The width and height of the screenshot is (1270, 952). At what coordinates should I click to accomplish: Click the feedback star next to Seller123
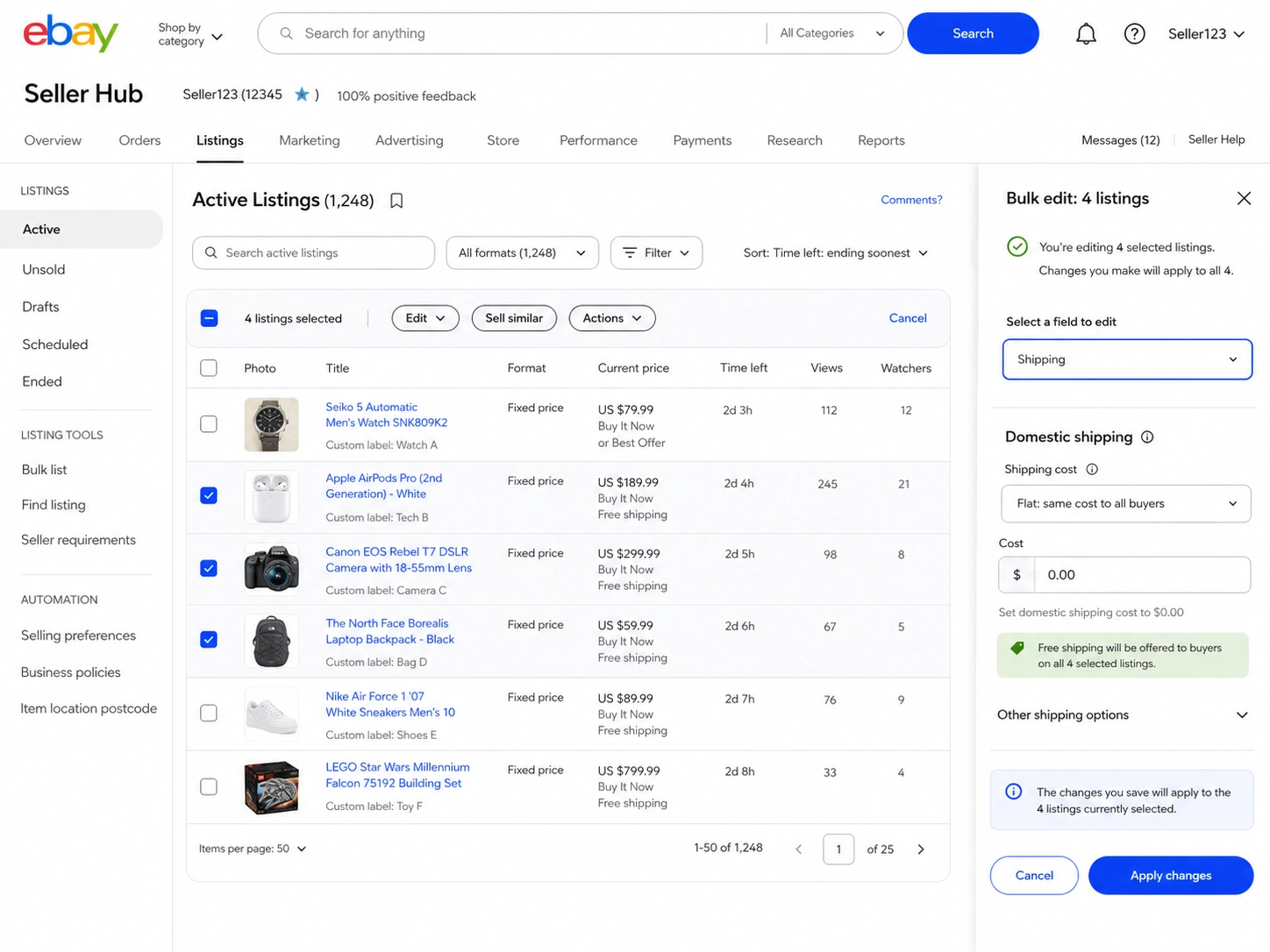coord(302,95)
